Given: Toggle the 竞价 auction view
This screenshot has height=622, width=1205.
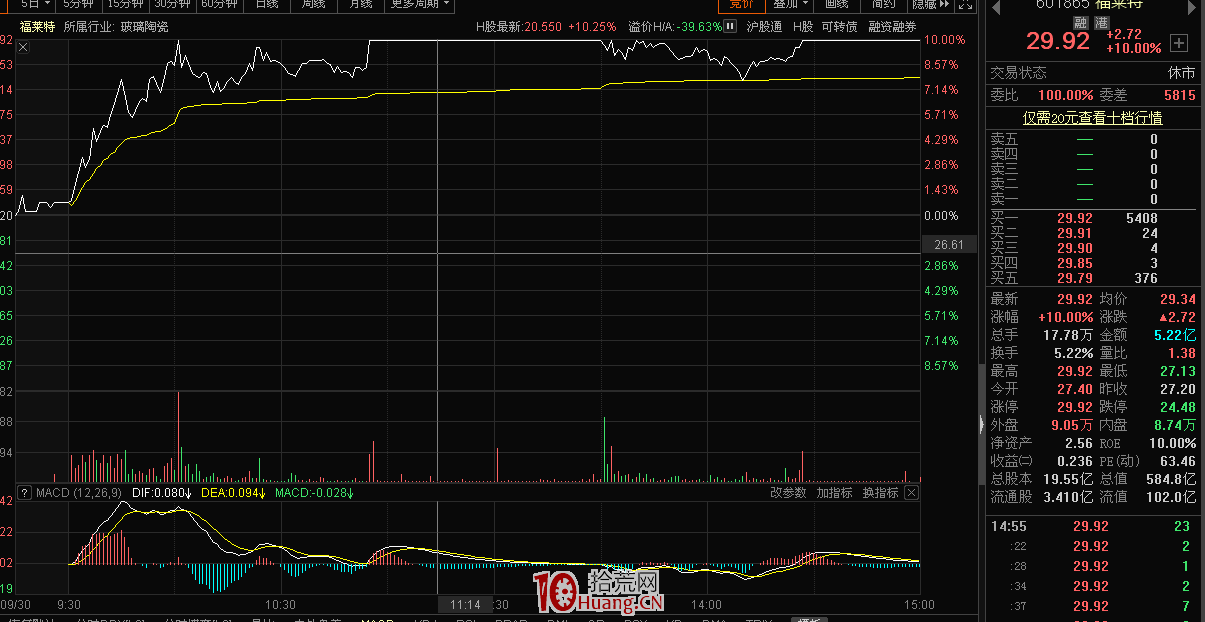Looking at the screenshot, I should pos(742,4).
